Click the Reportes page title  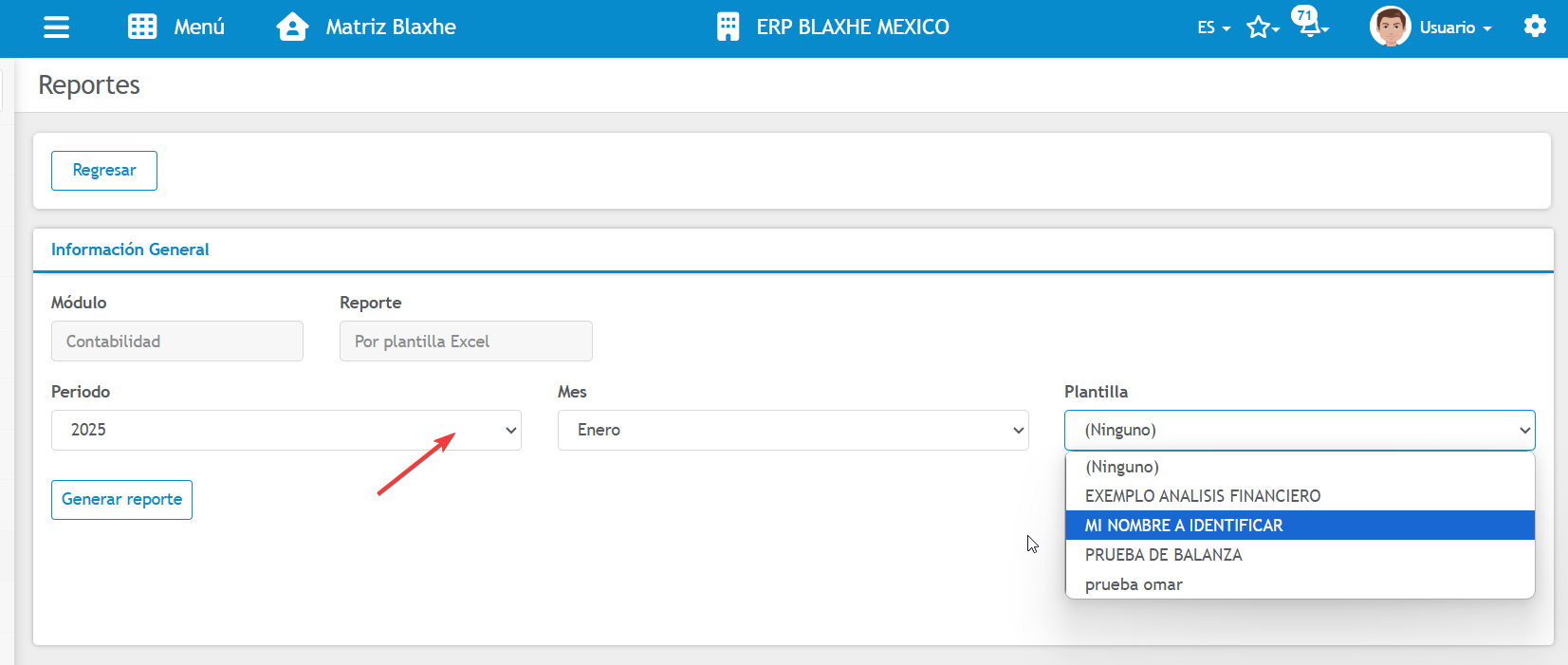point(89,85)
